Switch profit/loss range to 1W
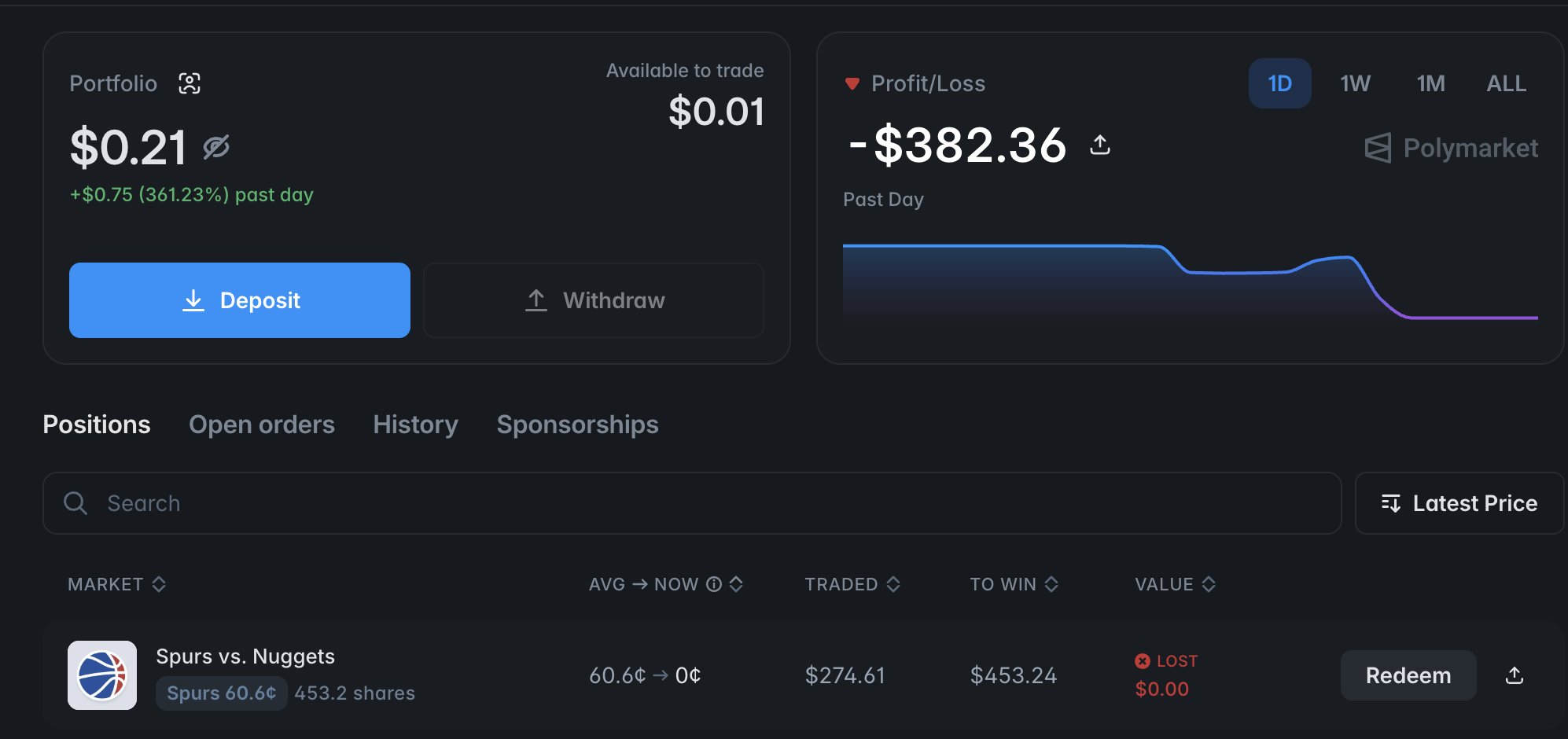Viewport: 1568px width, 739px height. (x=1355, y=83)
